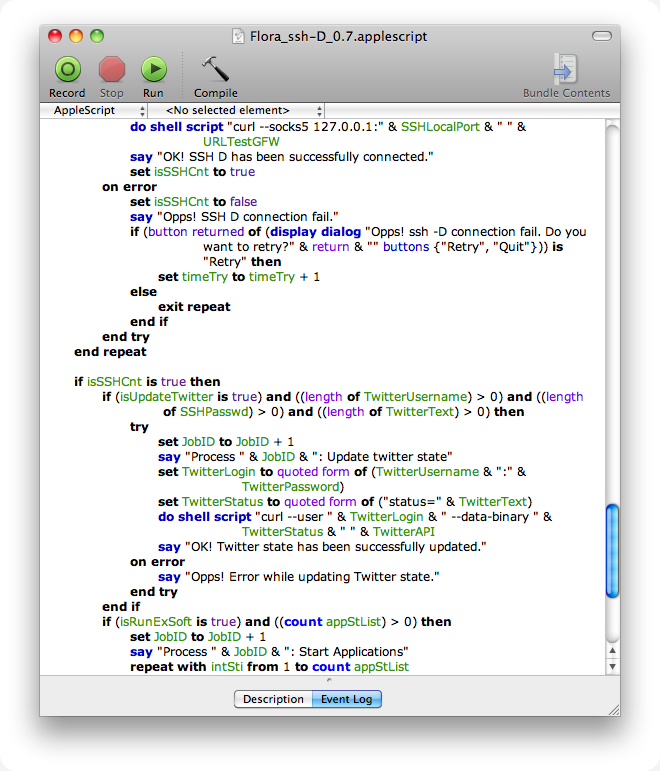Click the scrollbar down arrow
The image size is (660, 771).
click(612, 667)
